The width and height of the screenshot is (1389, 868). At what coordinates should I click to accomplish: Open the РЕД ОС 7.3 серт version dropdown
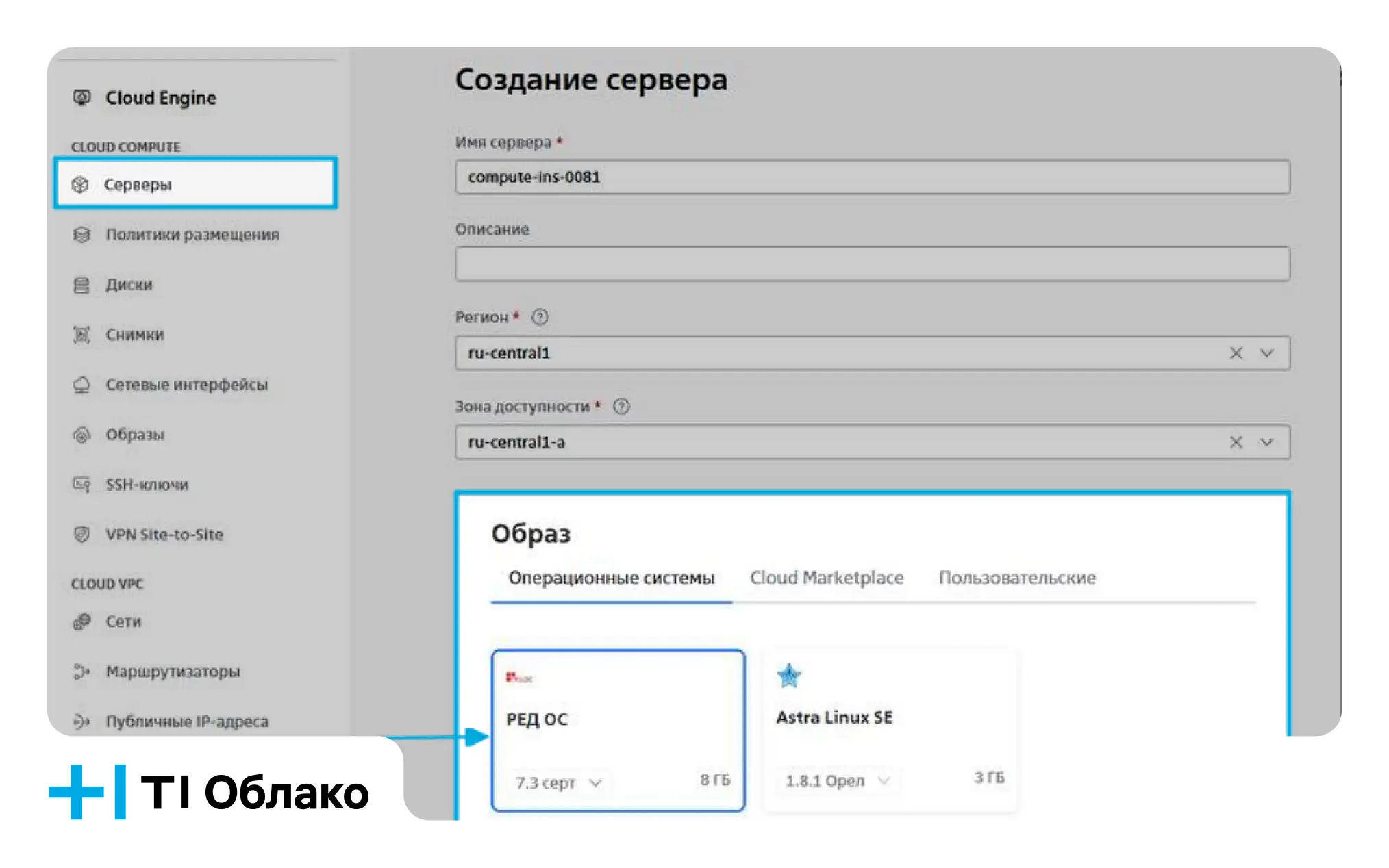(x=558, y=782)
